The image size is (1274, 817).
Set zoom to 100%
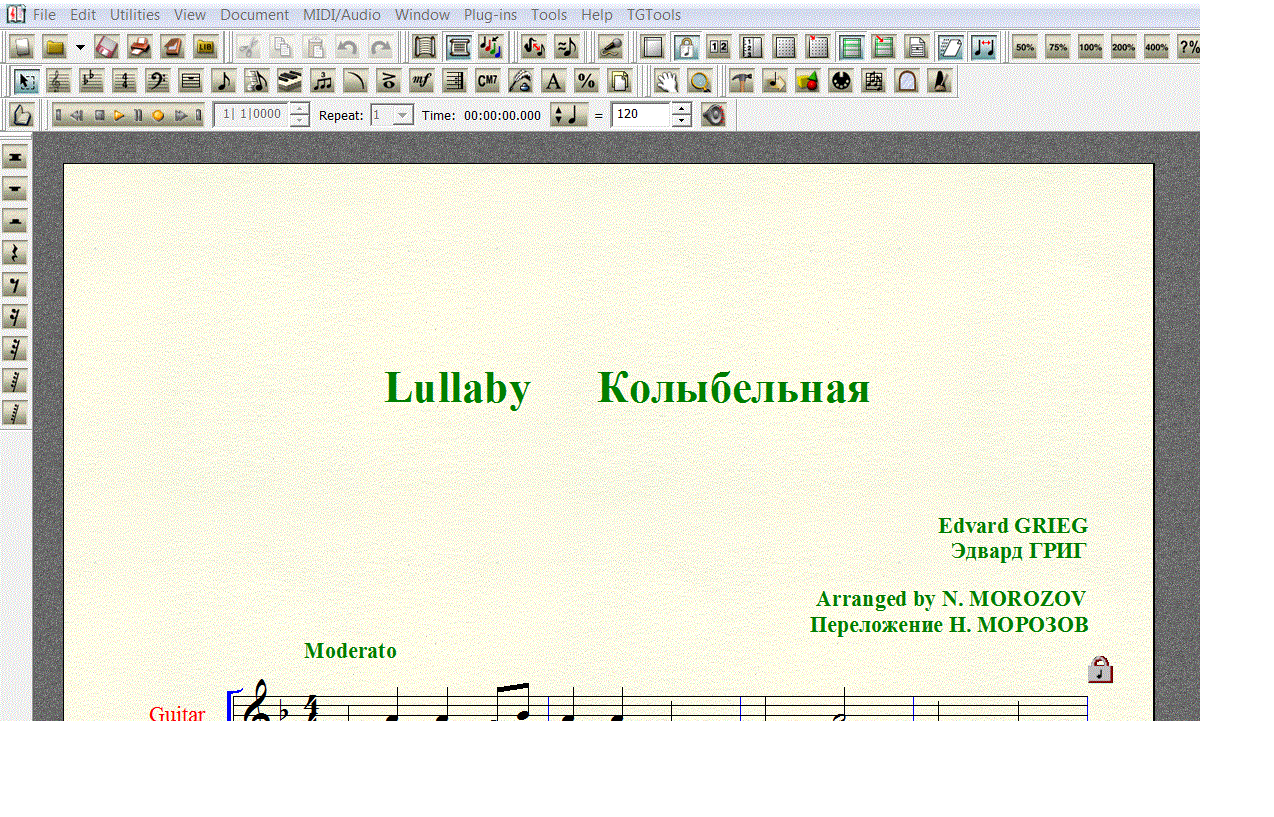pos(1090,47)
